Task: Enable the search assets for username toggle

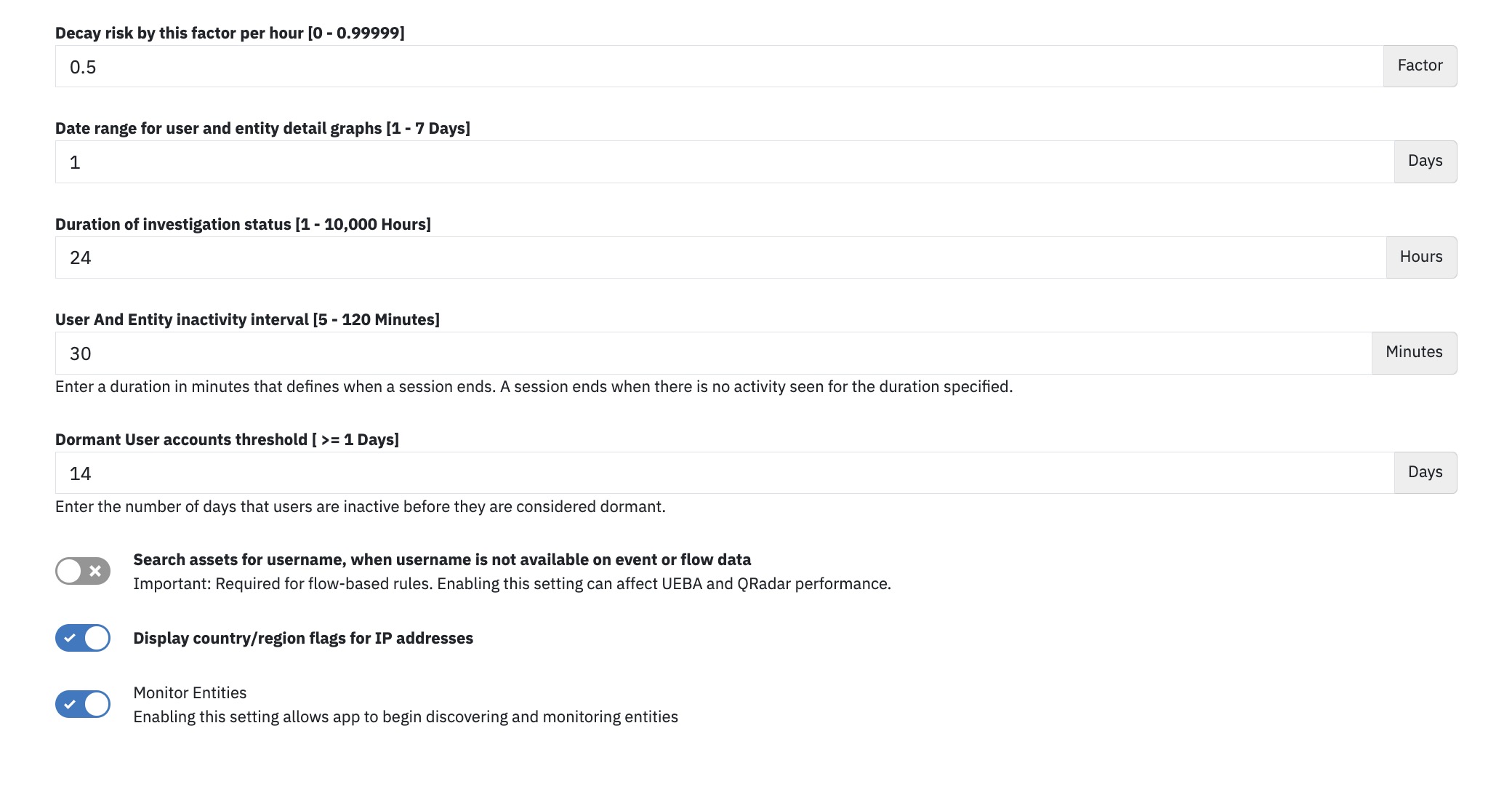Action: click(x=83, y=571)
